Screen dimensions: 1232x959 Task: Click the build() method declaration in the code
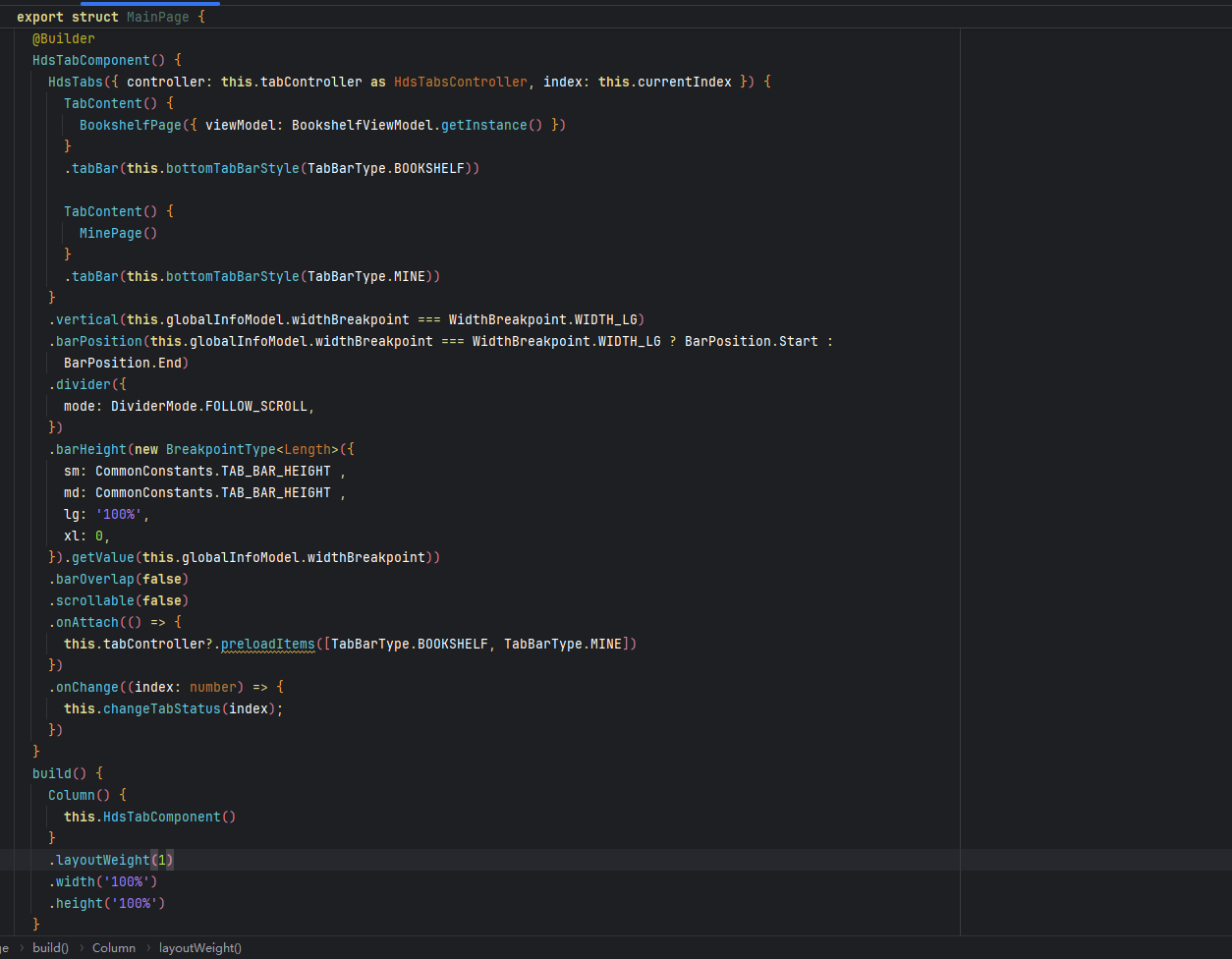pyautogui.click(x=60, y=773)
